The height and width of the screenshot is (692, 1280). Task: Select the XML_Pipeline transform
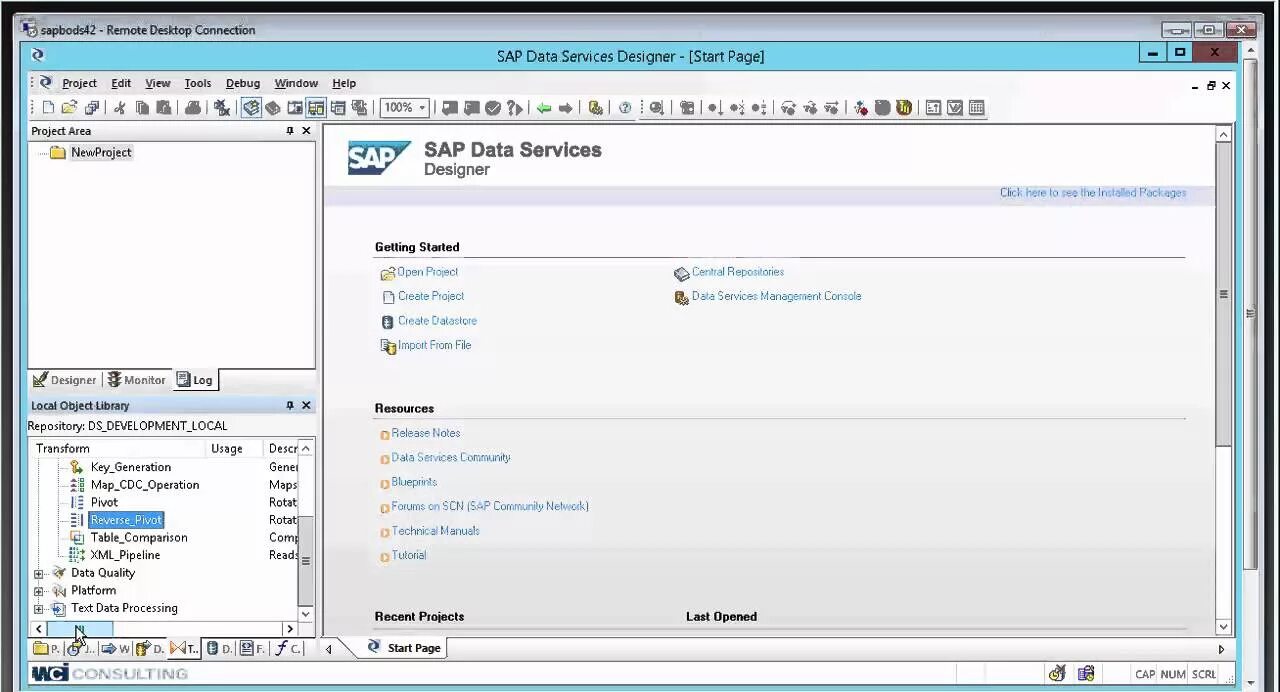click(x=125, y=555)
